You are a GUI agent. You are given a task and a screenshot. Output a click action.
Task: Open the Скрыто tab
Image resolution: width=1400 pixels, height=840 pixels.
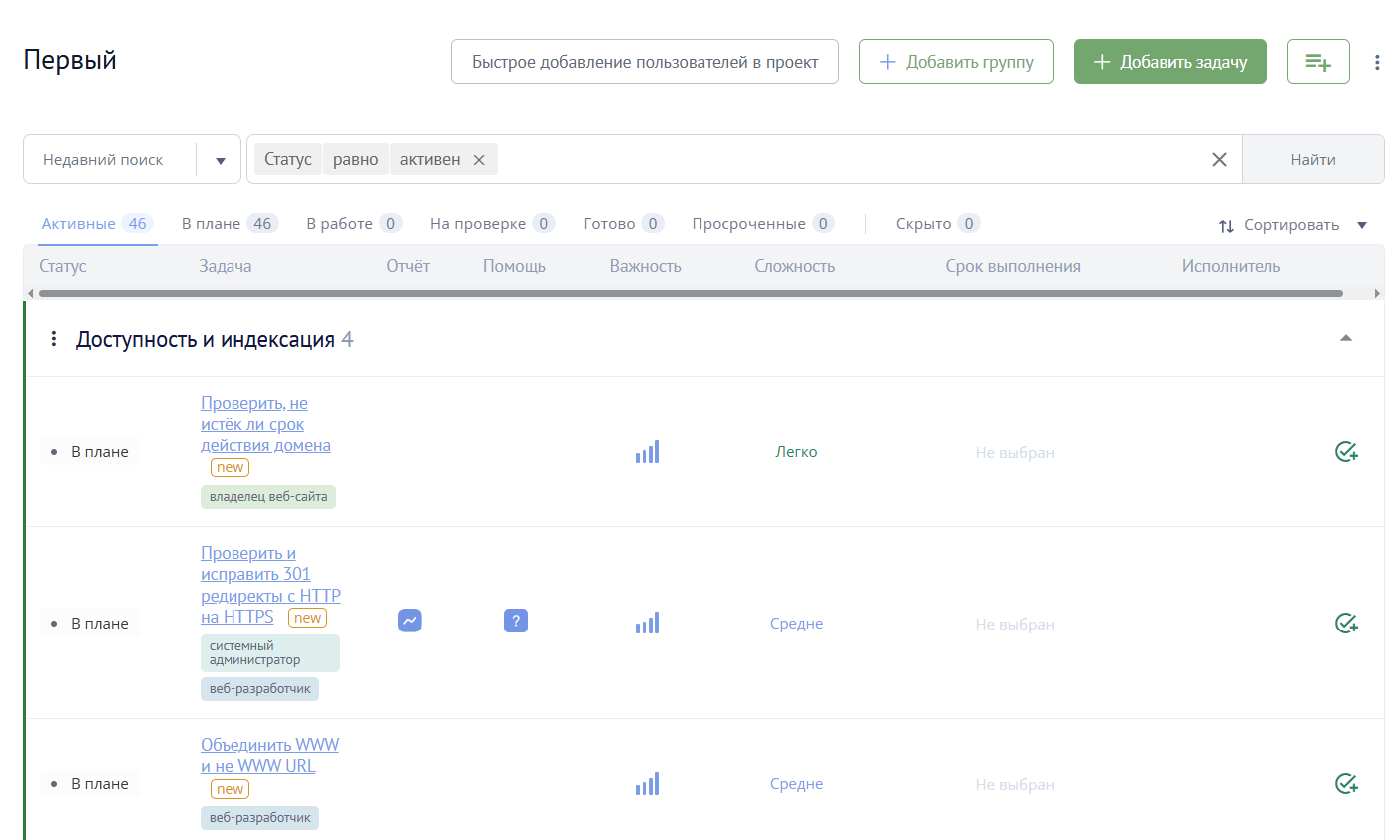click(x=938, y=224)
